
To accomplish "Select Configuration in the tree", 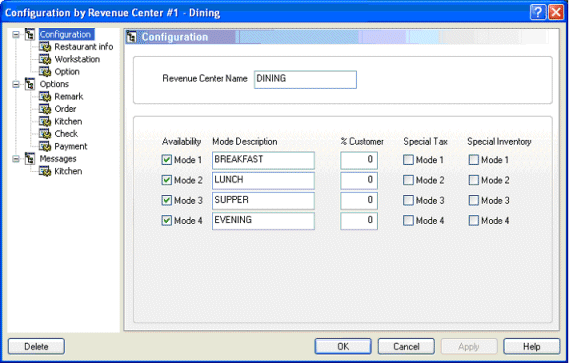I will (66, 34).
